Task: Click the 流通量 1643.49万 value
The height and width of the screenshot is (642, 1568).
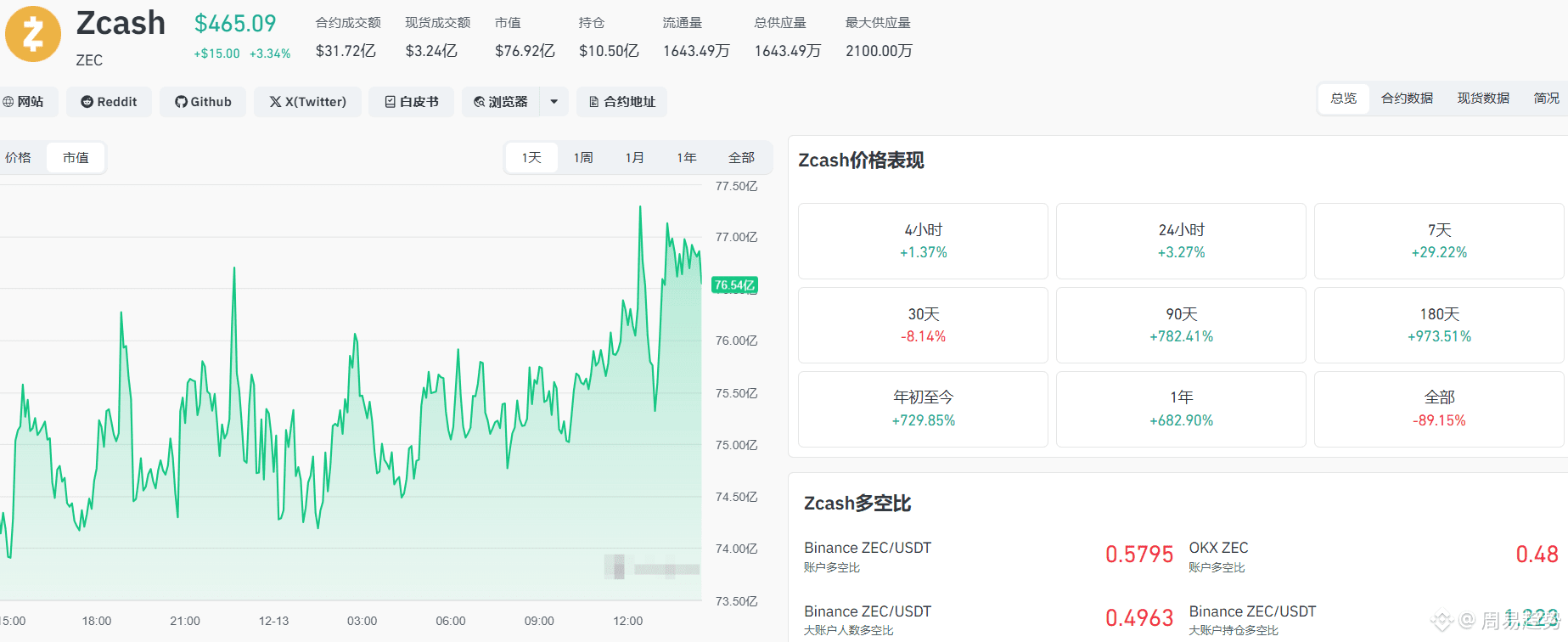Action: [x=696, y=51]
